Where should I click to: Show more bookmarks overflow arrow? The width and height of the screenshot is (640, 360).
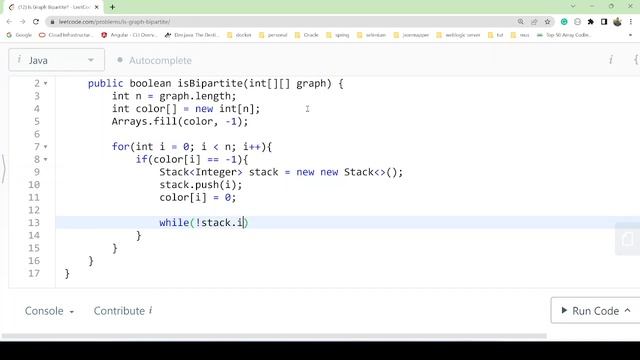630,35
